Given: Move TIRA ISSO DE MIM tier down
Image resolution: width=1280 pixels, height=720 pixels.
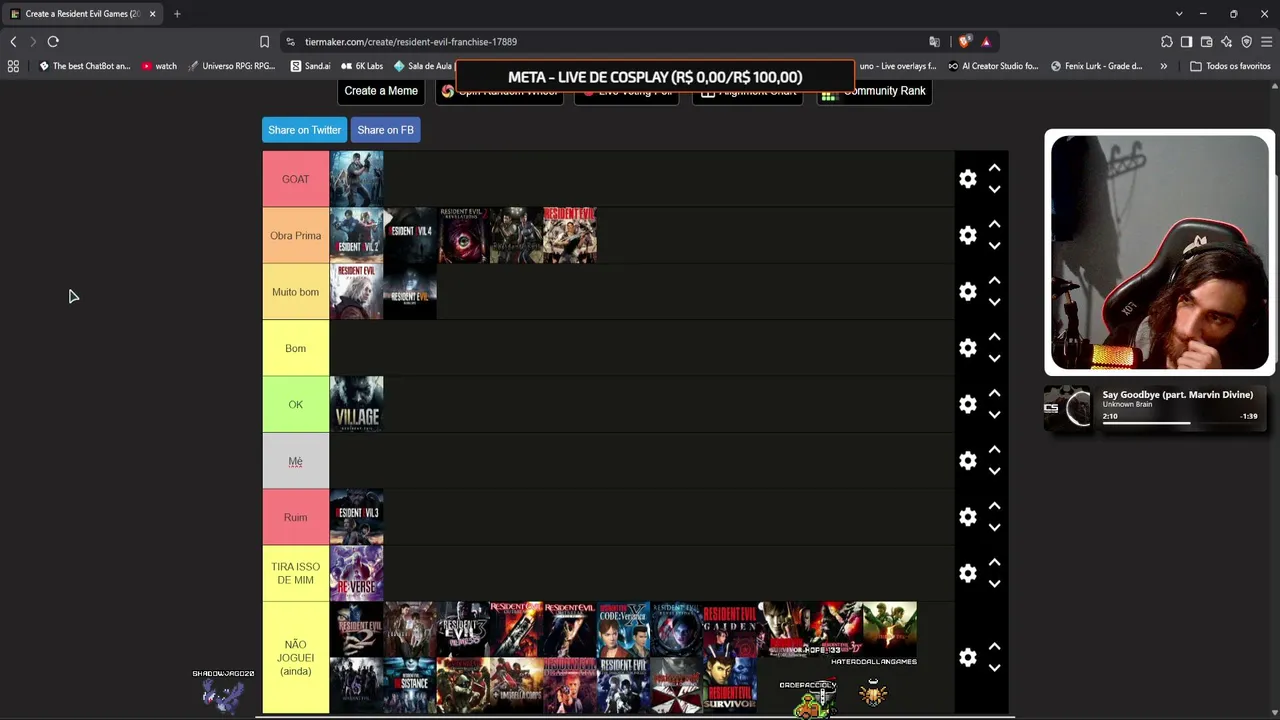Looking at the screenshot, I should point(994,584).
